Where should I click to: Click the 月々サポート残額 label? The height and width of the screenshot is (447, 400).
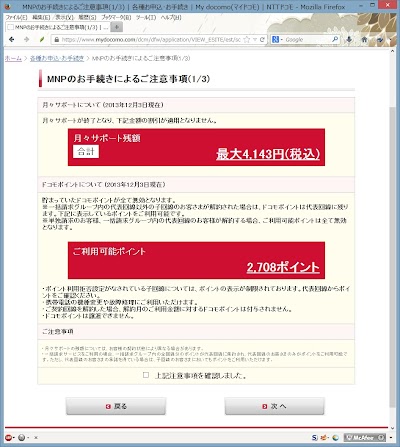(x=107, y=138)
